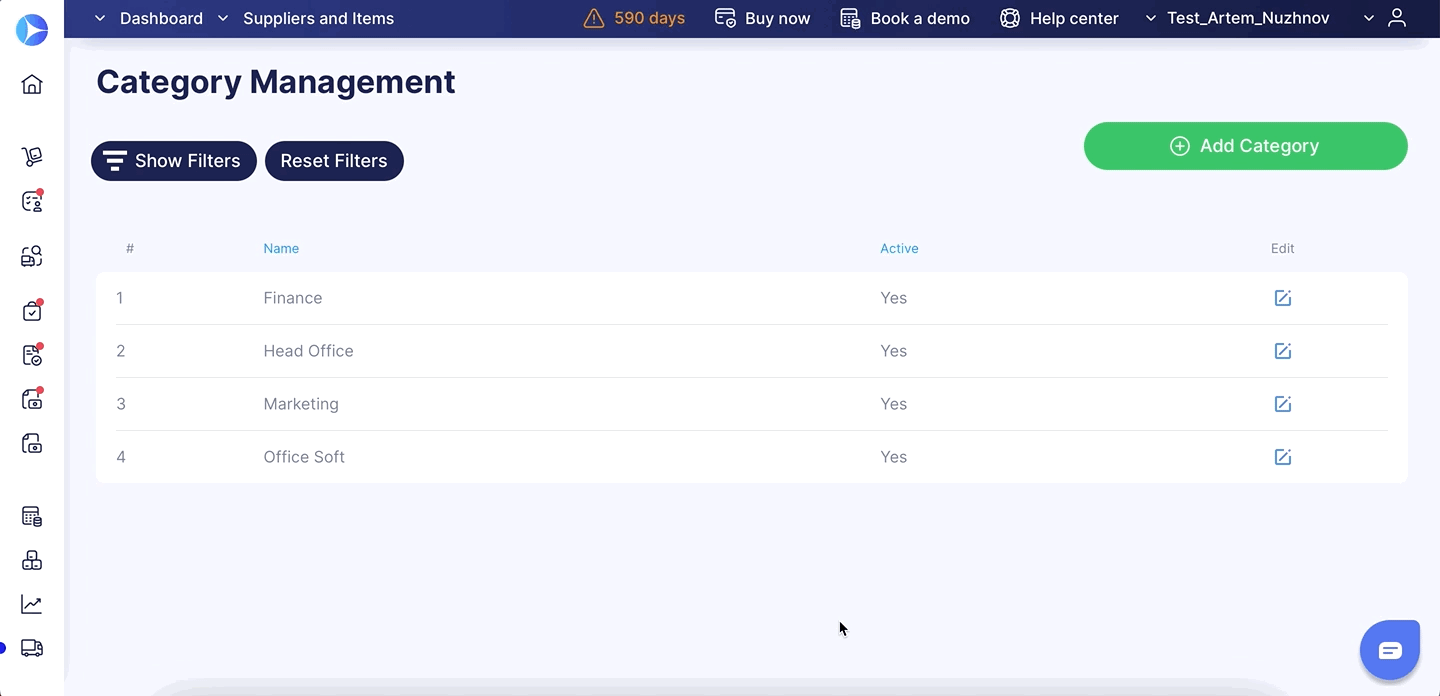Open the hand cart purchasing icon
This screenshot has height=696, width=1440.
pyautogui.click(x=32, y=156)
